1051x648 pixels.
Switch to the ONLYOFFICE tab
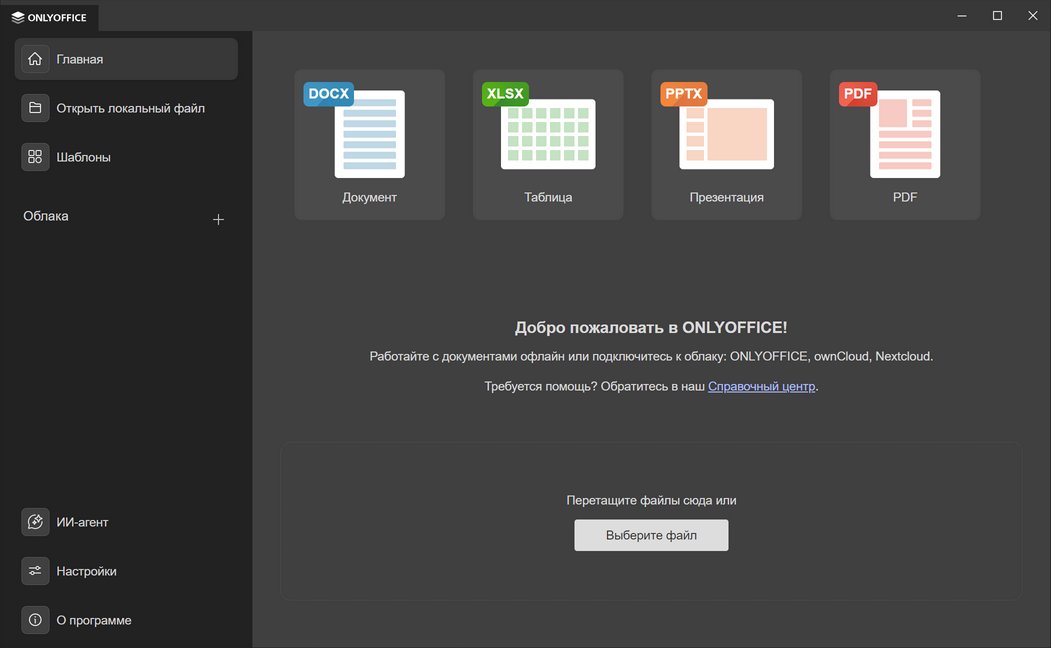point(50,16)
